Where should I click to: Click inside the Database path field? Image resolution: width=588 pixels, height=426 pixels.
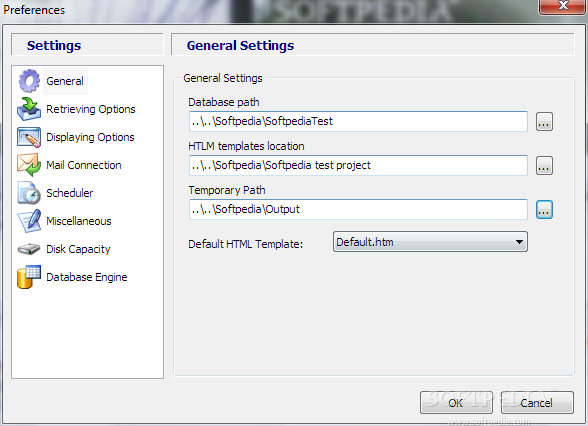pos(358,121)
